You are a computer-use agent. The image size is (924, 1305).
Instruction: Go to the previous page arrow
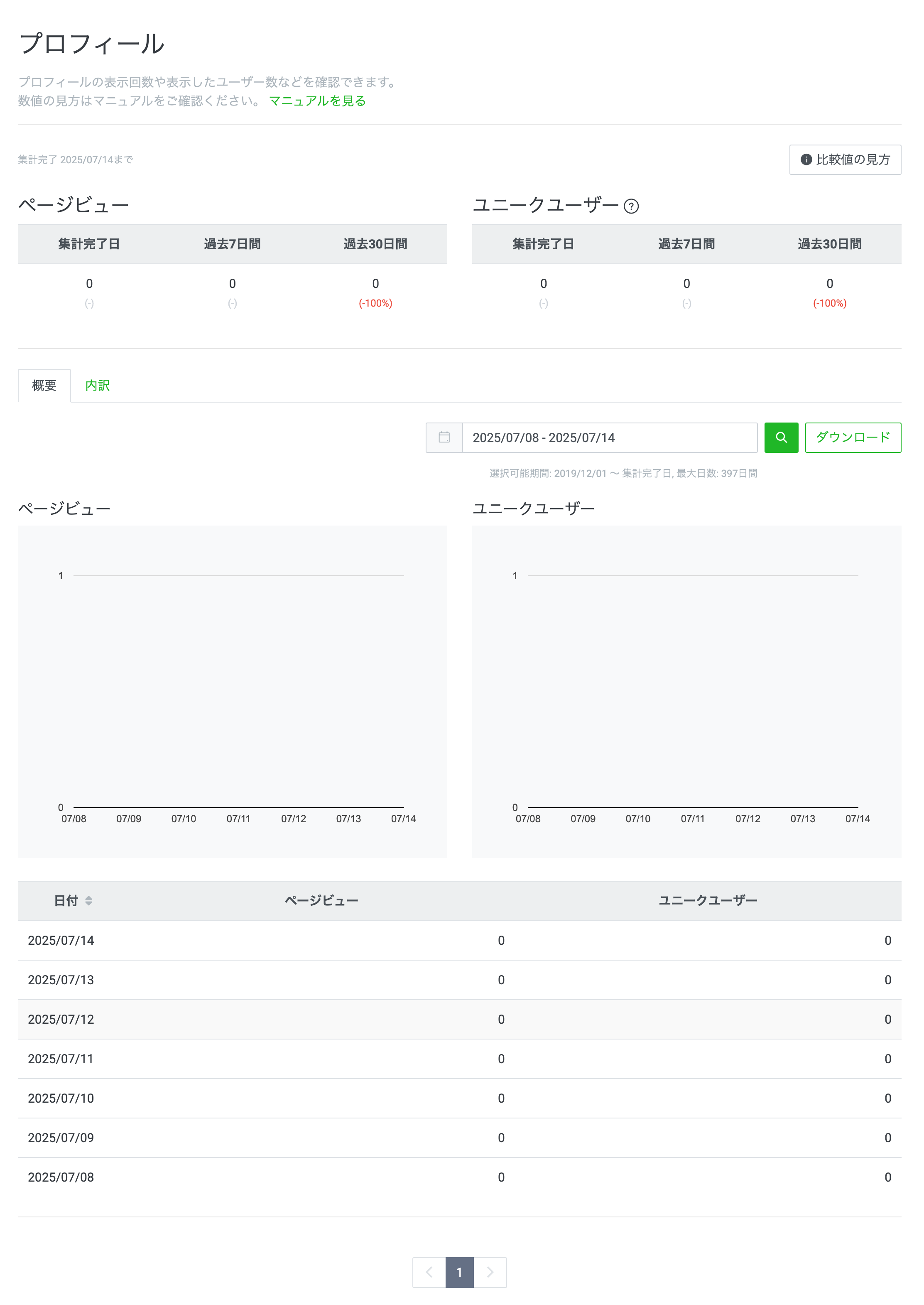point(429,1272)
